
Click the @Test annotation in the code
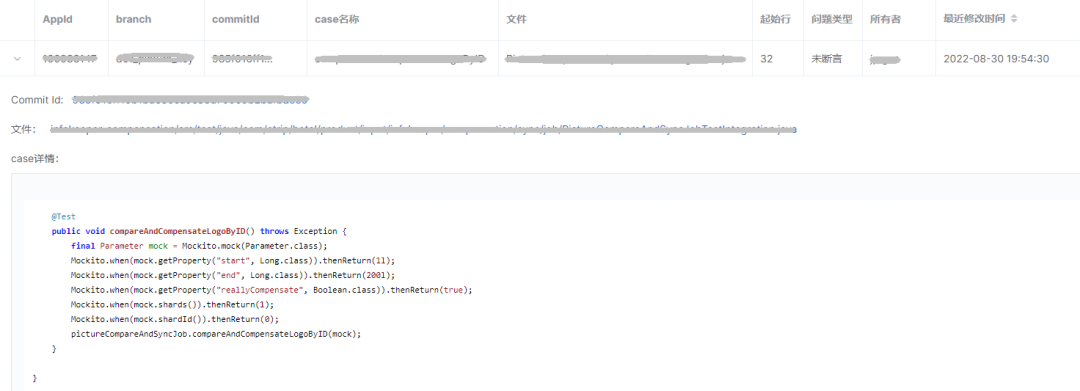pos(63,216)
